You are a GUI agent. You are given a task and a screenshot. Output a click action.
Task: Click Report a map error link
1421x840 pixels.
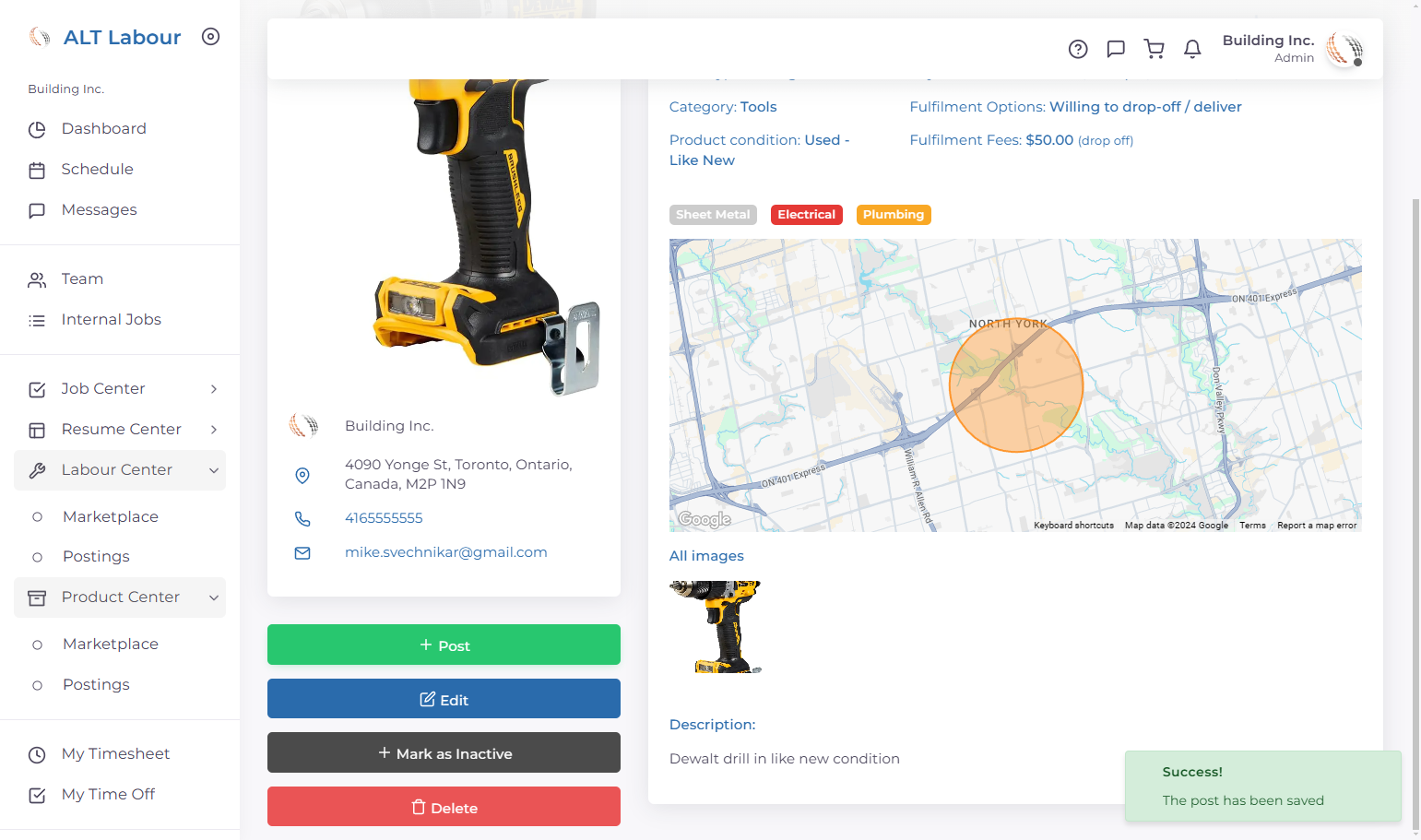pos(1317,526)
